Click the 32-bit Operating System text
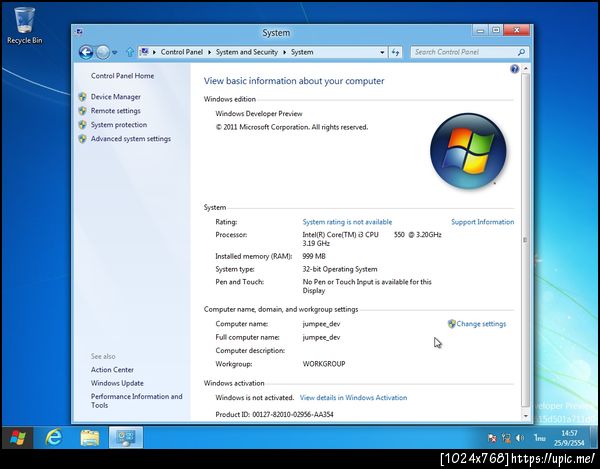This screenshot has width=600, height=469. [x=340, y=269]
